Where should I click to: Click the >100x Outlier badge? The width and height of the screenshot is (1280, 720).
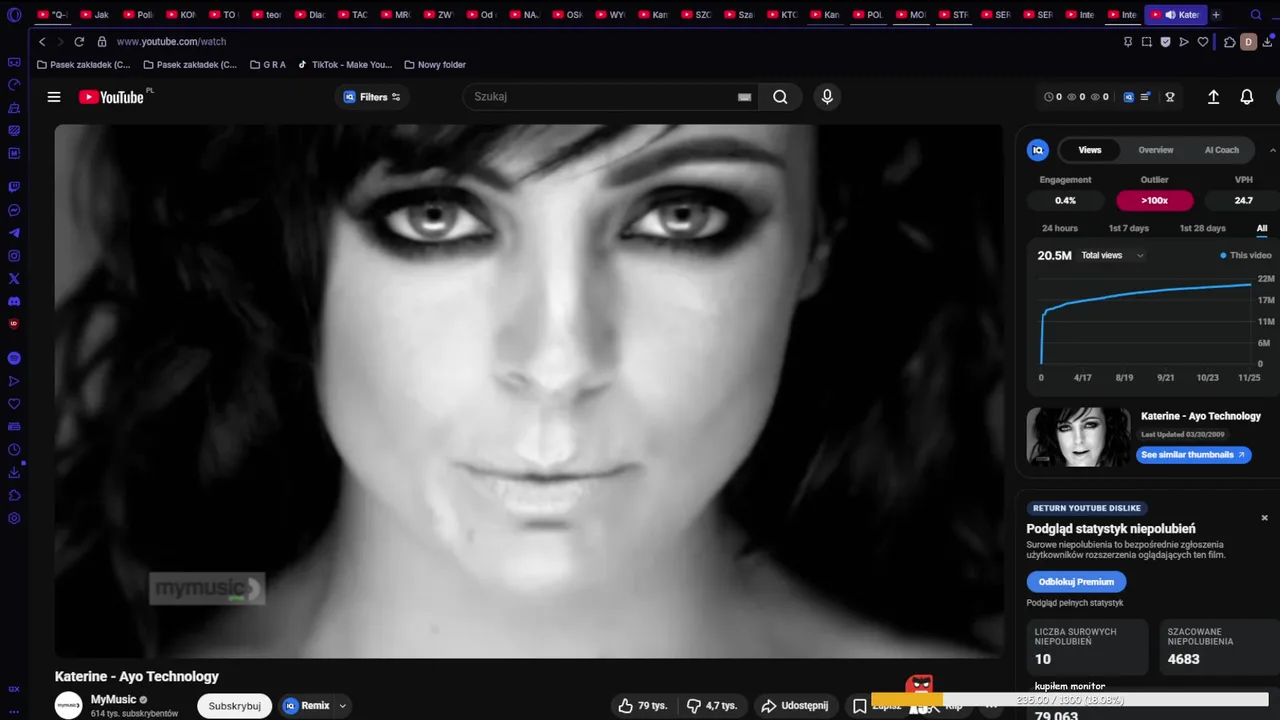tap(1155, 200)
